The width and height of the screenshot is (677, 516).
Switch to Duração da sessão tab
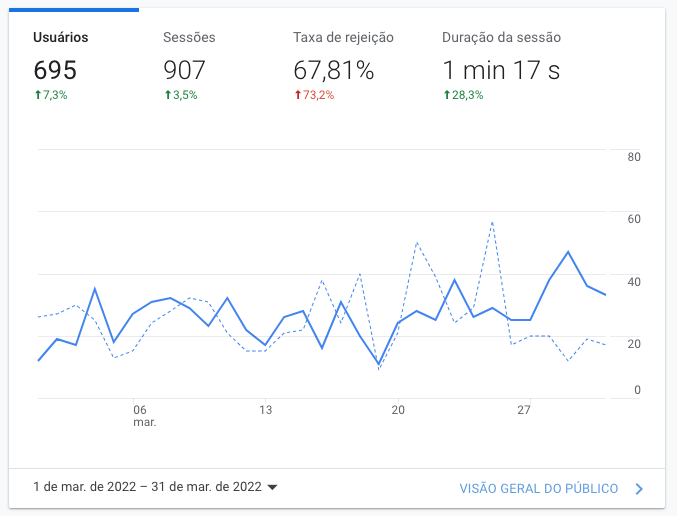[x=501, y=38]
